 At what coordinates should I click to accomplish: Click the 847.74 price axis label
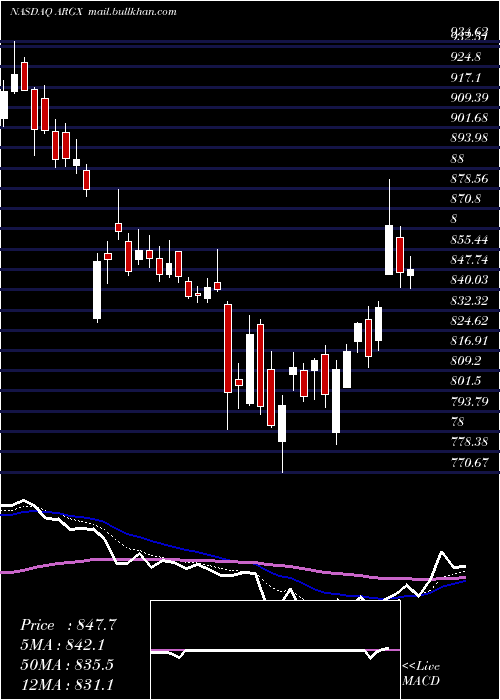469,260
